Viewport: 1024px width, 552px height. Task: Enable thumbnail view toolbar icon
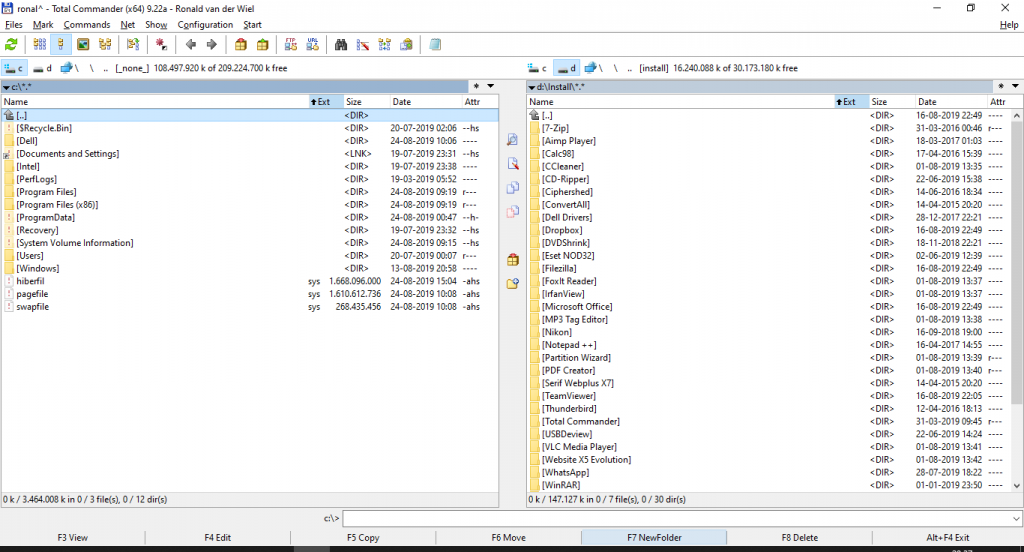click(83, 44)
